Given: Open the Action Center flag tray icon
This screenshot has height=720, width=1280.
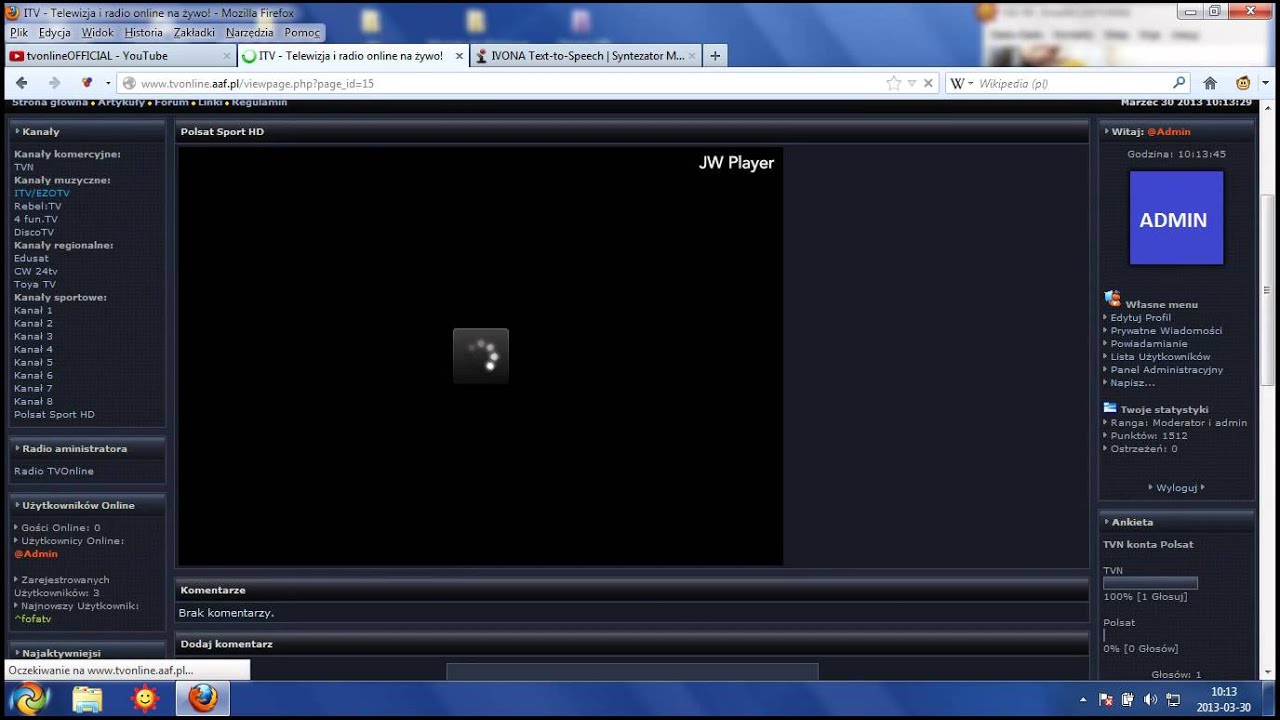Looking at the screenshot, I should point(1106,699).
